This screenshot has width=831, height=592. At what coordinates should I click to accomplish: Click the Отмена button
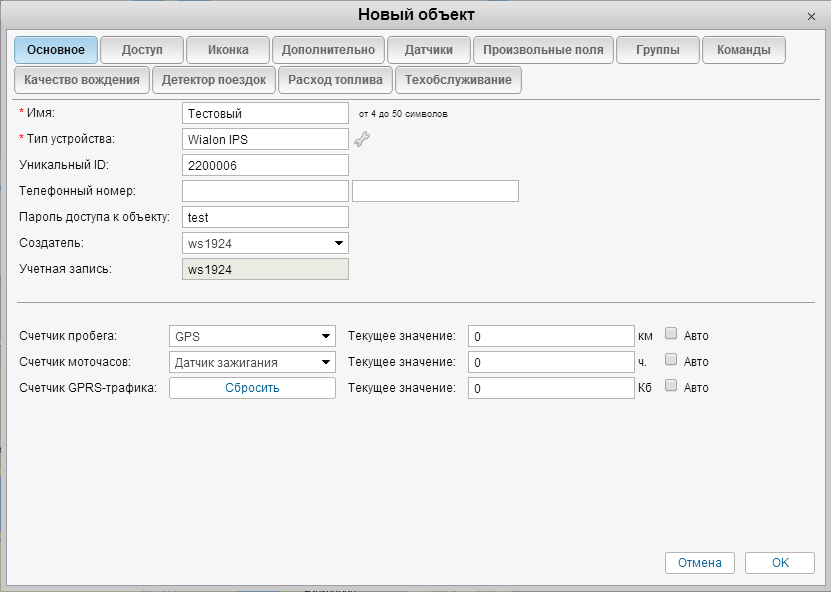click(700, 563)
